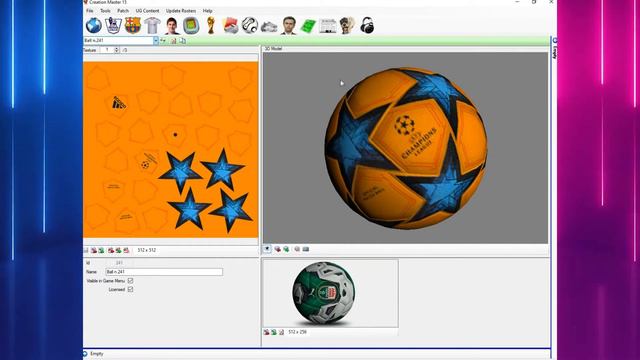Click the green export icon under ball preview
The height and width of the screenshot is (360, 640).
tap(273, 332)
